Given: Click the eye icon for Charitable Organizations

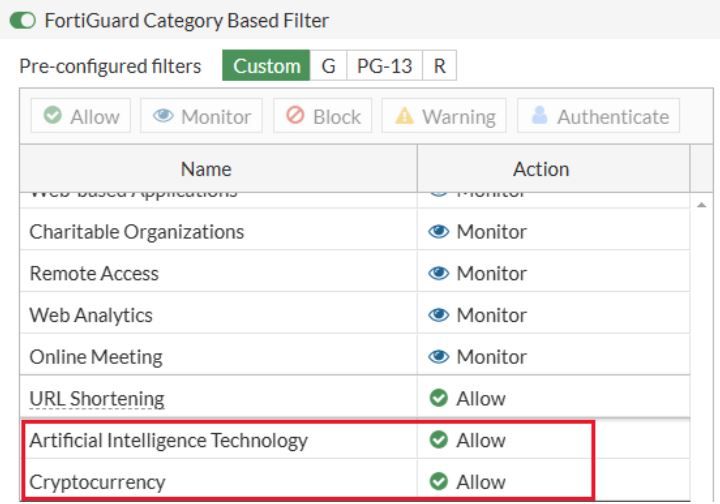Looking at the screenshot, I should click(438, 232).
